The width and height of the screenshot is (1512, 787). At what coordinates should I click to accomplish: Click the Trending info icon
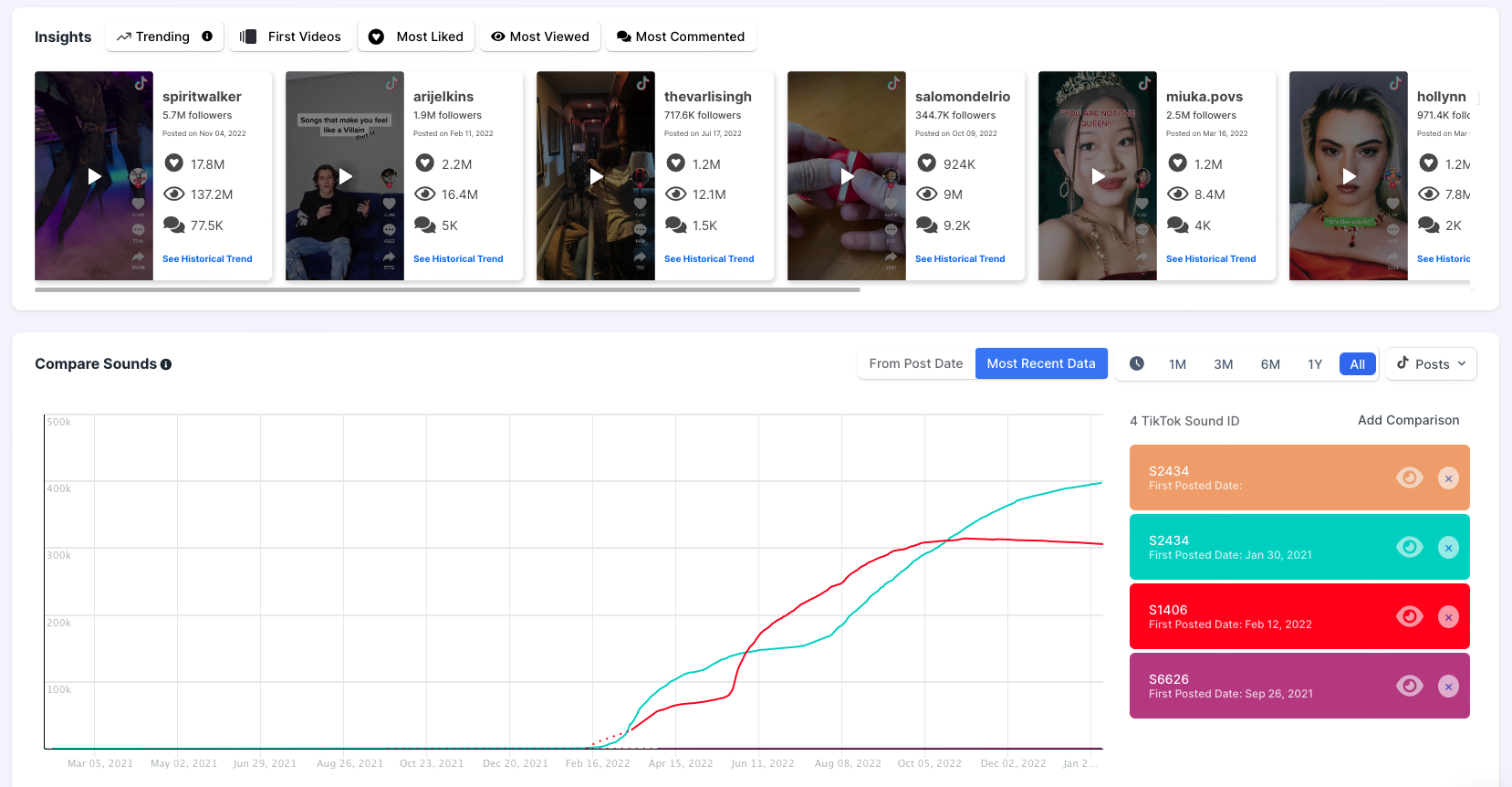tap(207, 37)
